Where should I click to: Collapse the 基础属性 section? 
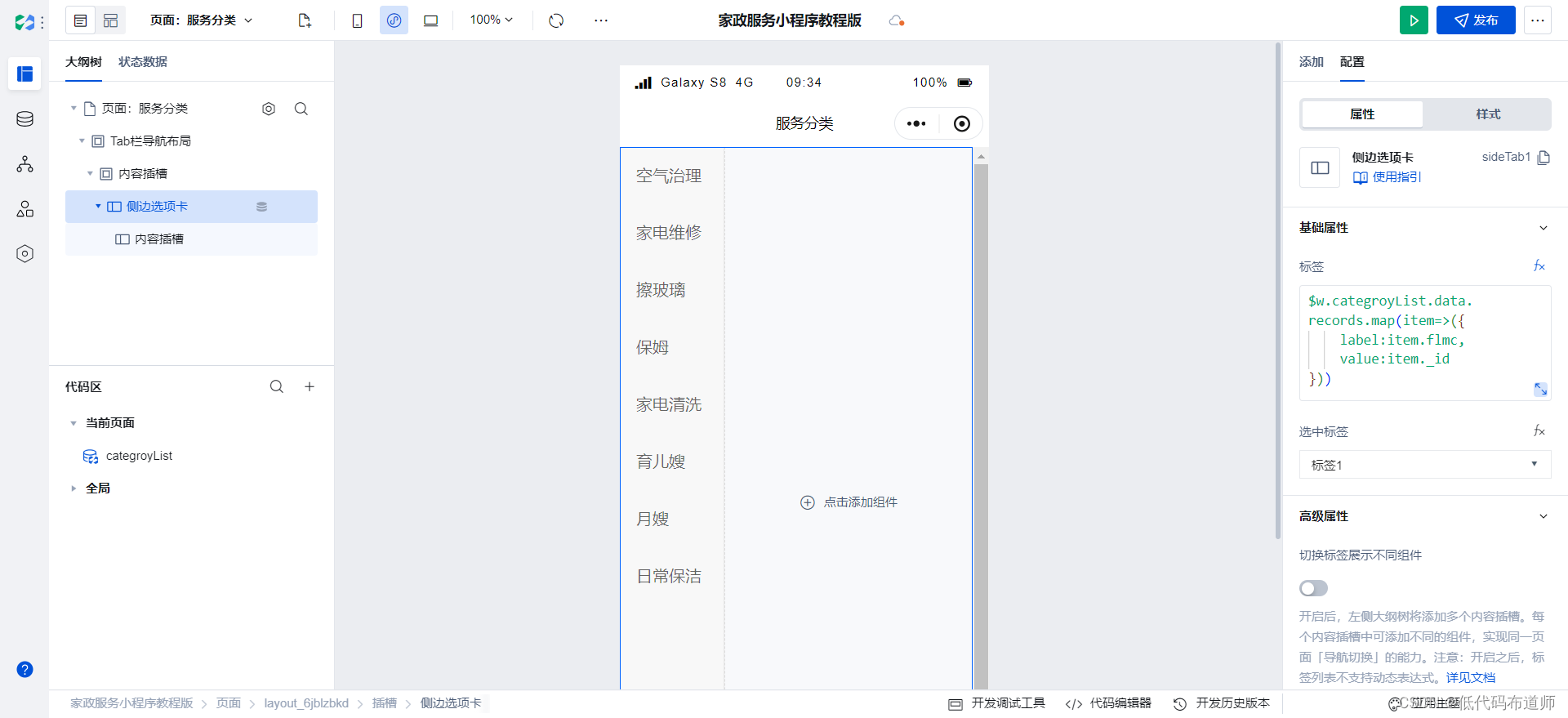(x=1543, y=228)
